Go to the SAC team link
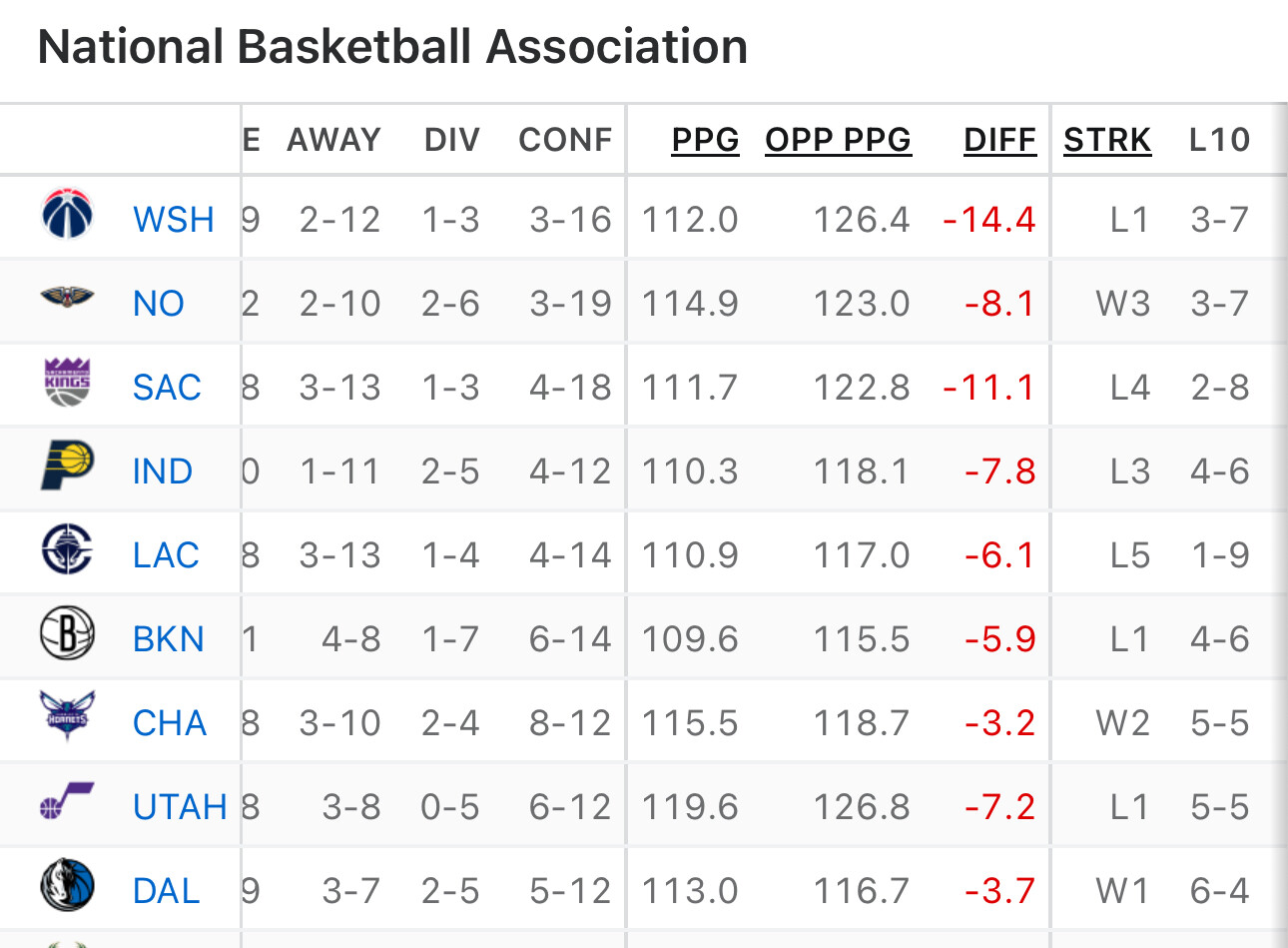 pyautogui.click(x=167, y=388)
